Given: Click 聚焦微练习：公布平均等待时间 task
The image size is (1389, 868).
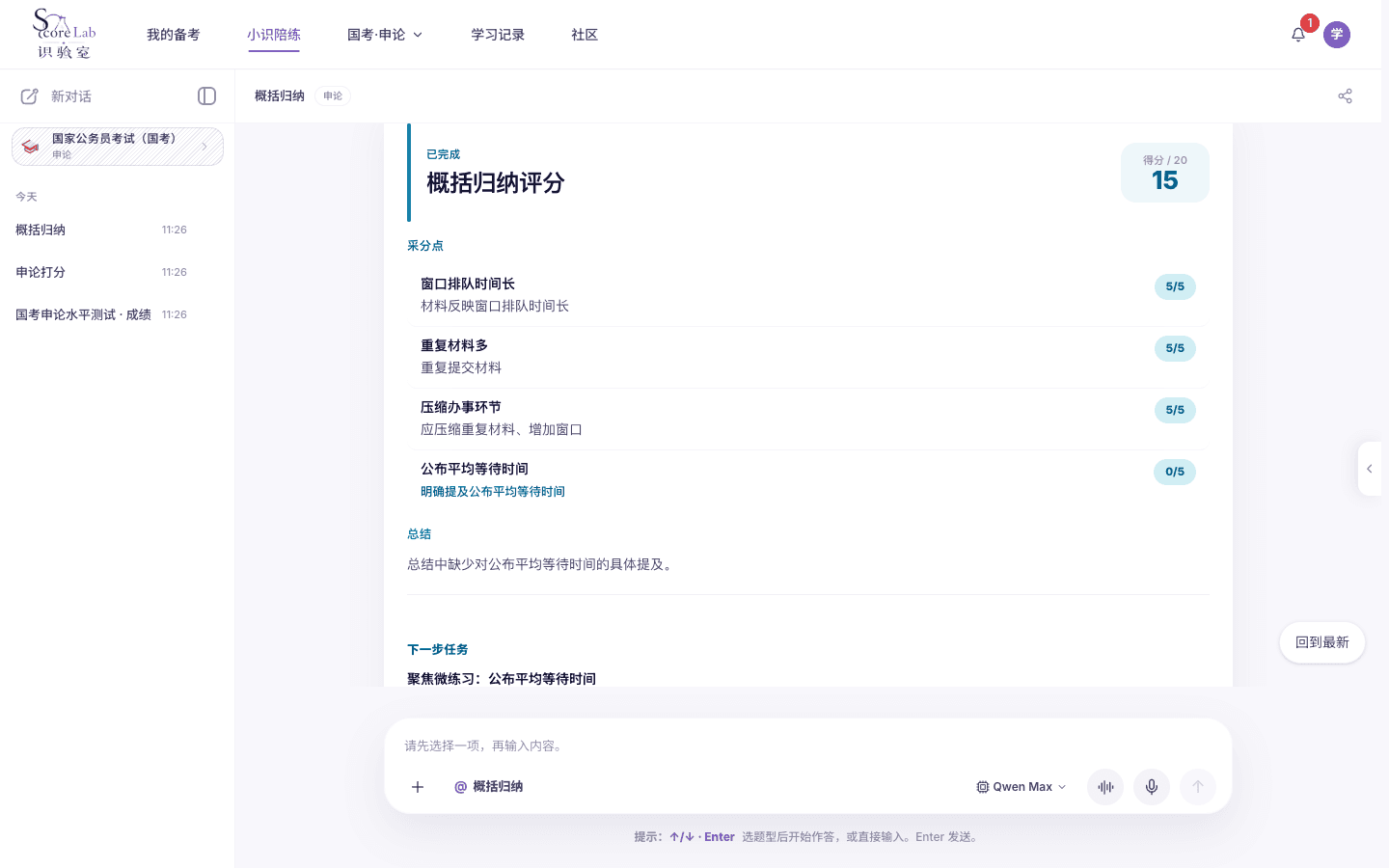Looking at the screenshot, I should [x=502, y=679].
